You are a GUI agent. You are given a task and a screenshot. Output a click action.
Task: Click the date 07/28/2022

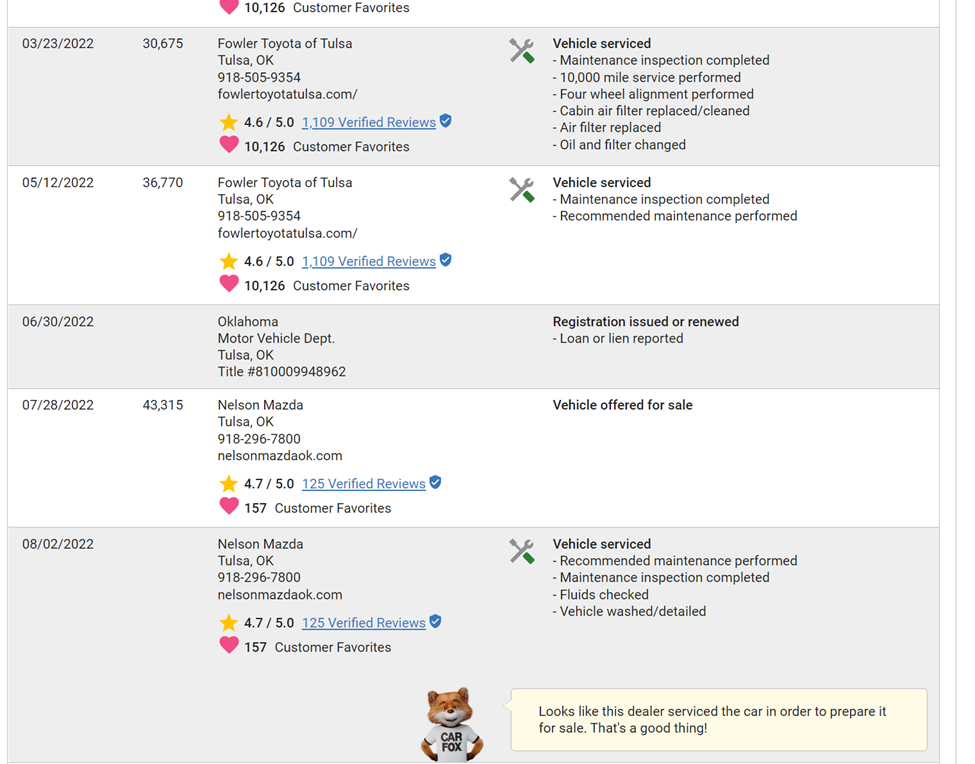[58, 405]
